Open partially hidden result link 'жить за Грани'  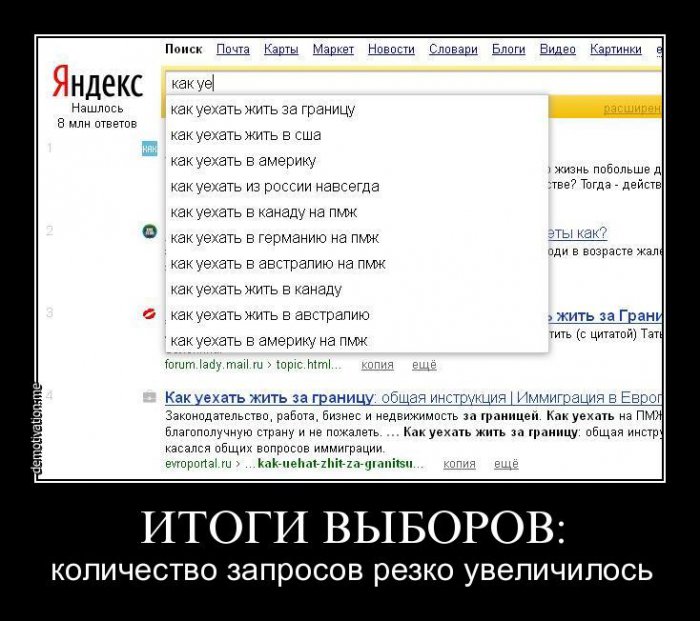pos(605,316)
